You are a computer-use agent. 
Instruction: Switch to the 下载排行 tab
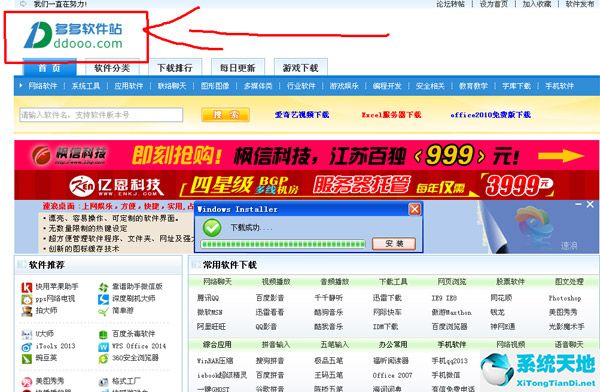tap(175, 68)
